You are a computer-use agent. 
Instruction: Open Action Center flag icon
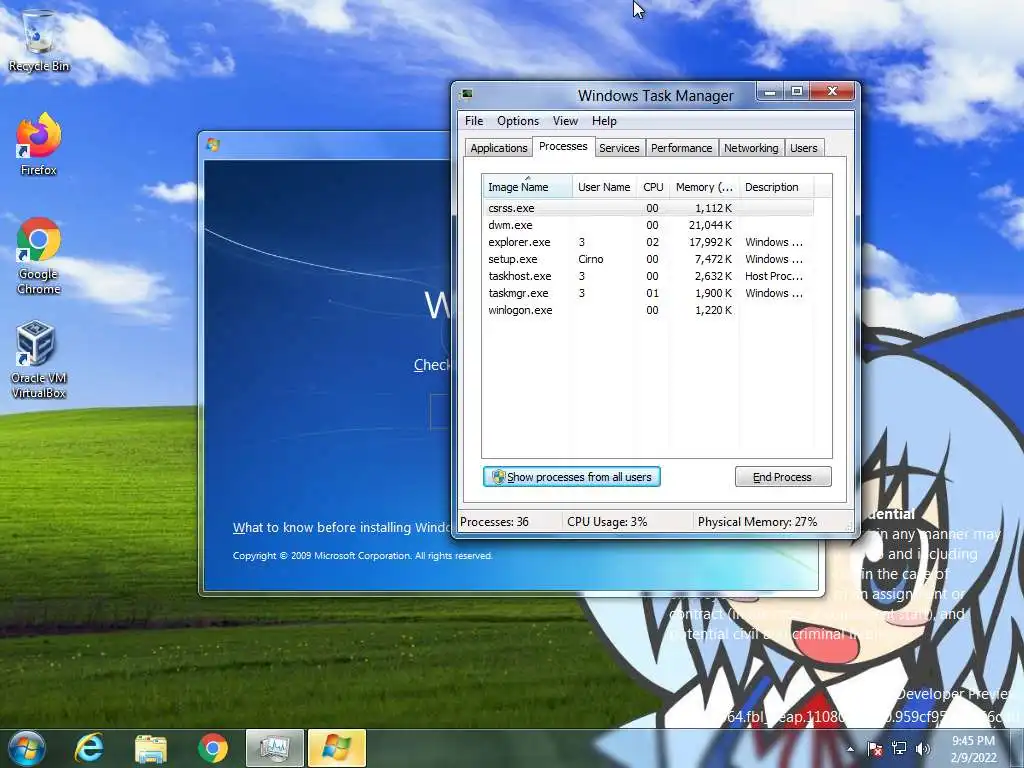874,749
